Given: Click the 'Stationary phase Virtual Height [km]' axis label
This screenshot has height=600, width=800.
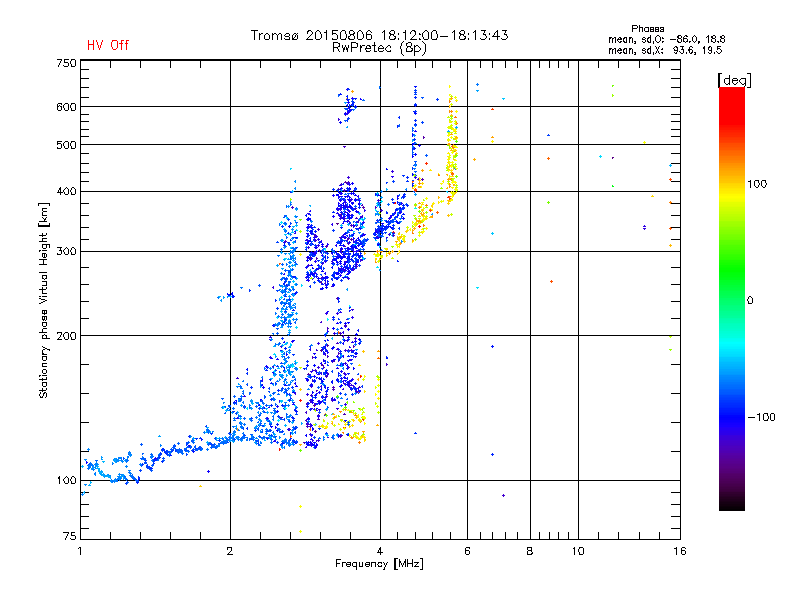Looking at the screenshot, I should [44, 301].
